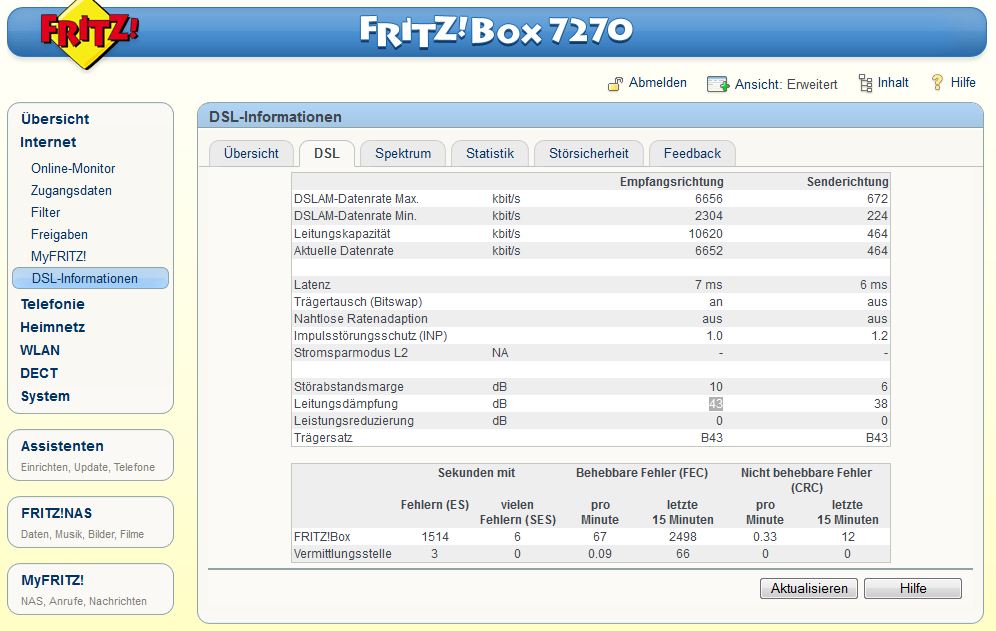Open the Assistenten panel
Screen dimensions: 996x631
pyautogui.click(x=90, y=455)
